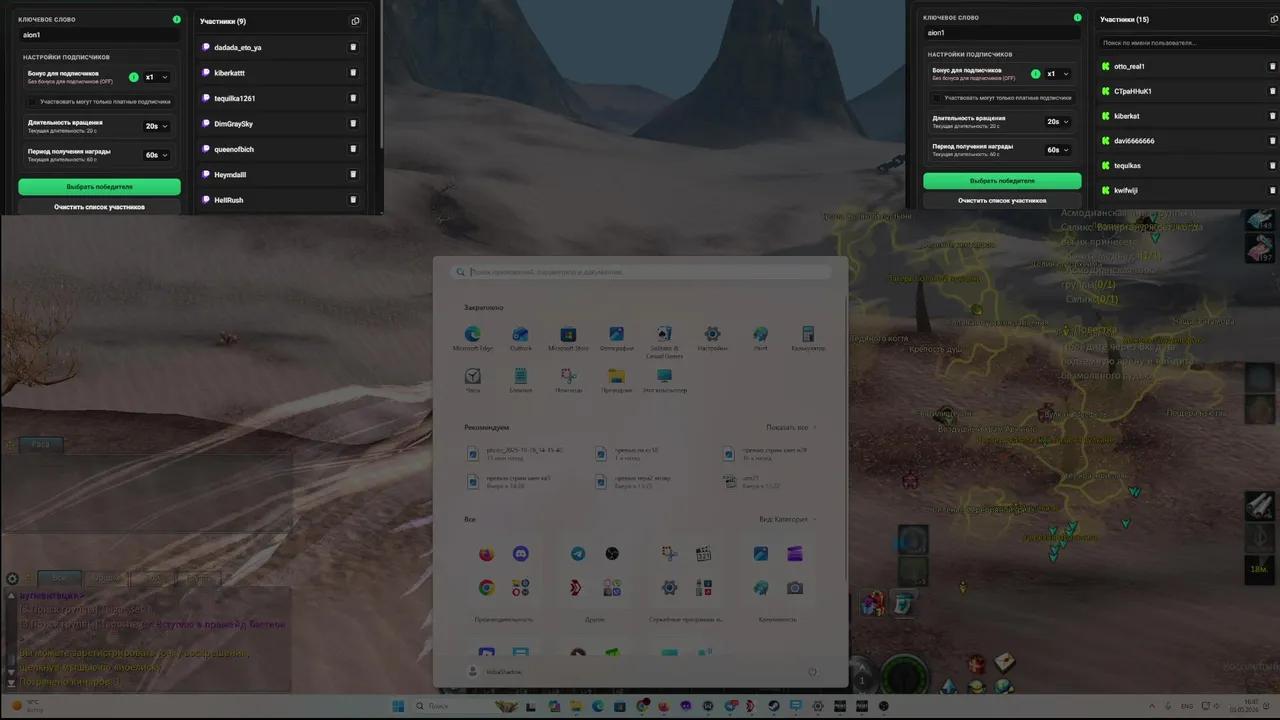Open x1 bonus dropdown in 15-participant panel

pyautogui.click(x=1058, y=73)
